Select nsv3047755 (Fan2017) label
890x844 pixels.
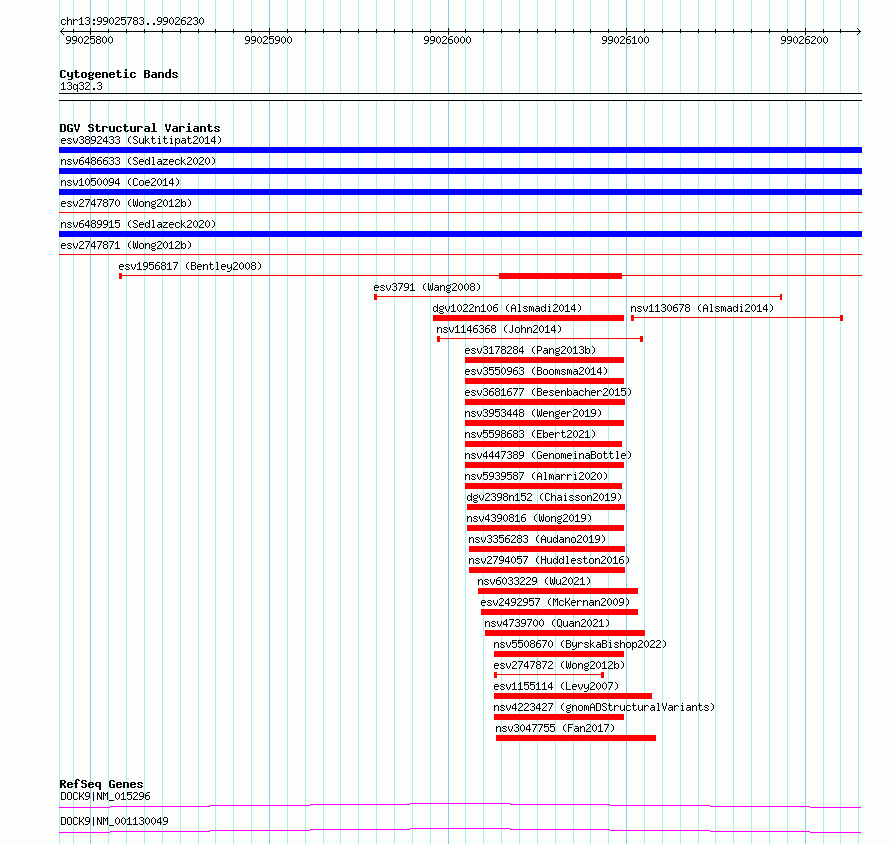point(555,728)
